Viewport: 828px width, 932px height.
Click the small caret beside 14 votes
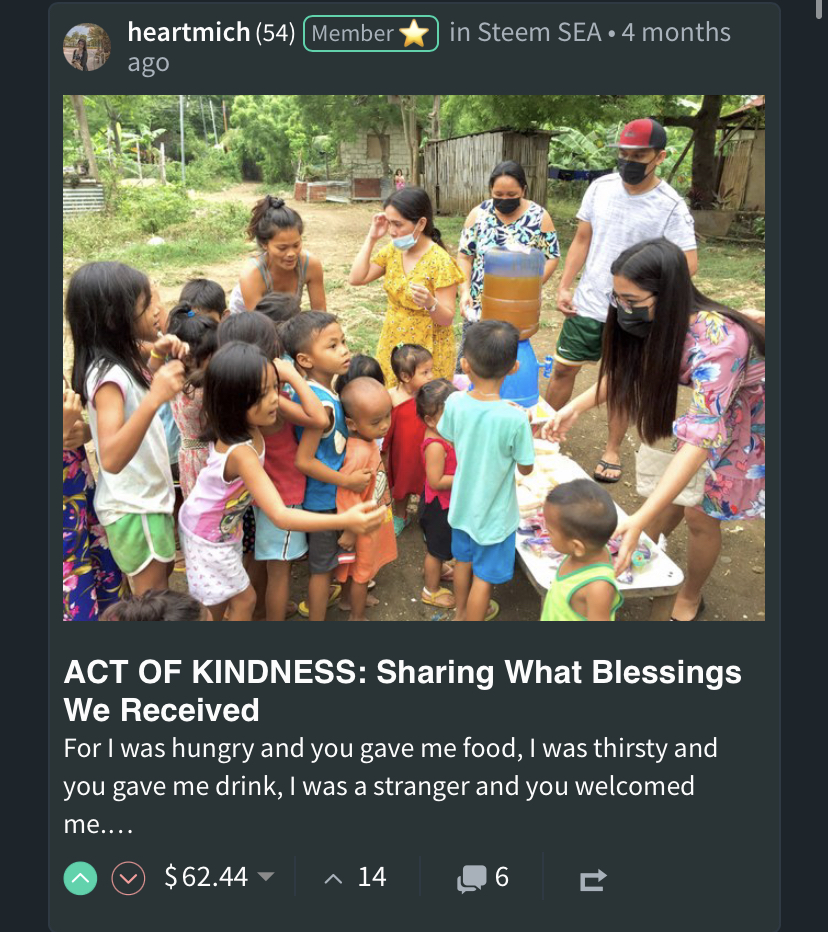click(x=334, y=878)
